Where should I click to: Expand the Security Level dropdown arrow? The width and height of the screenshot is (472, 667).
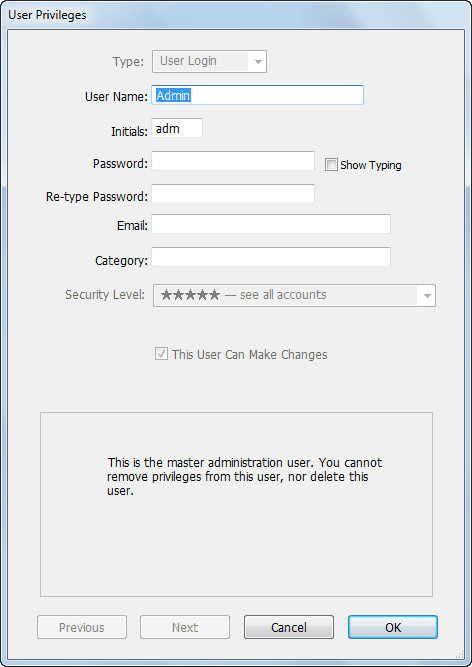click(x=427, y=296)
